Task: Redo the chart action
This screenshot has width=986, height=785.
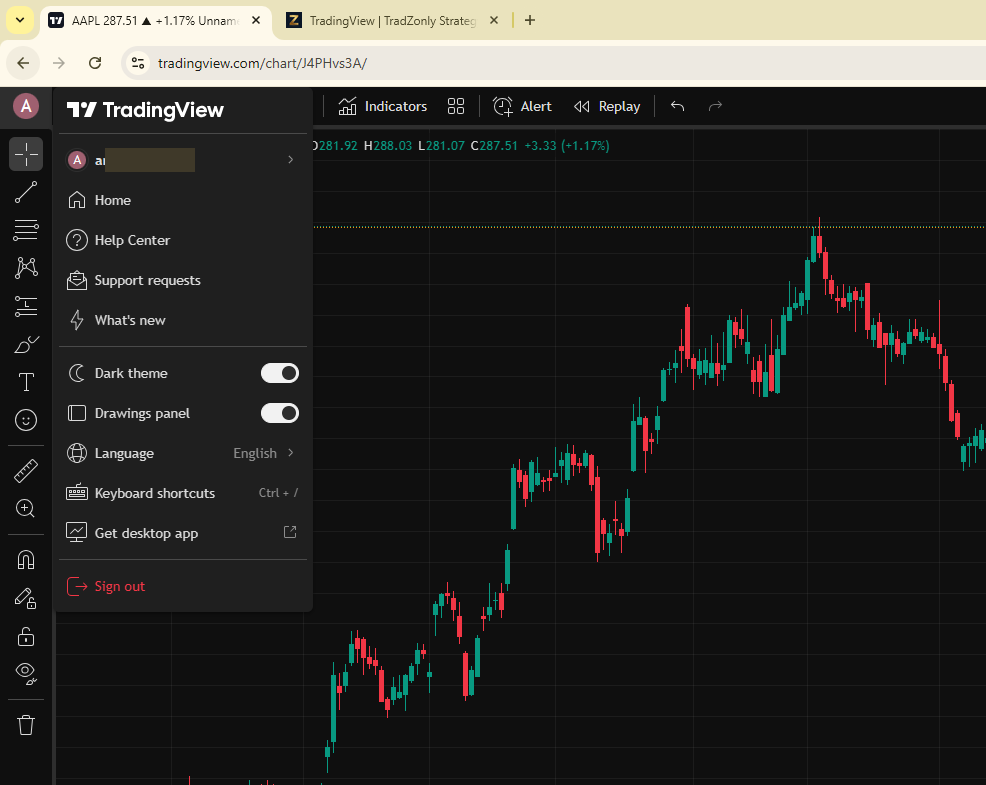Action: (x=715, y=106)
